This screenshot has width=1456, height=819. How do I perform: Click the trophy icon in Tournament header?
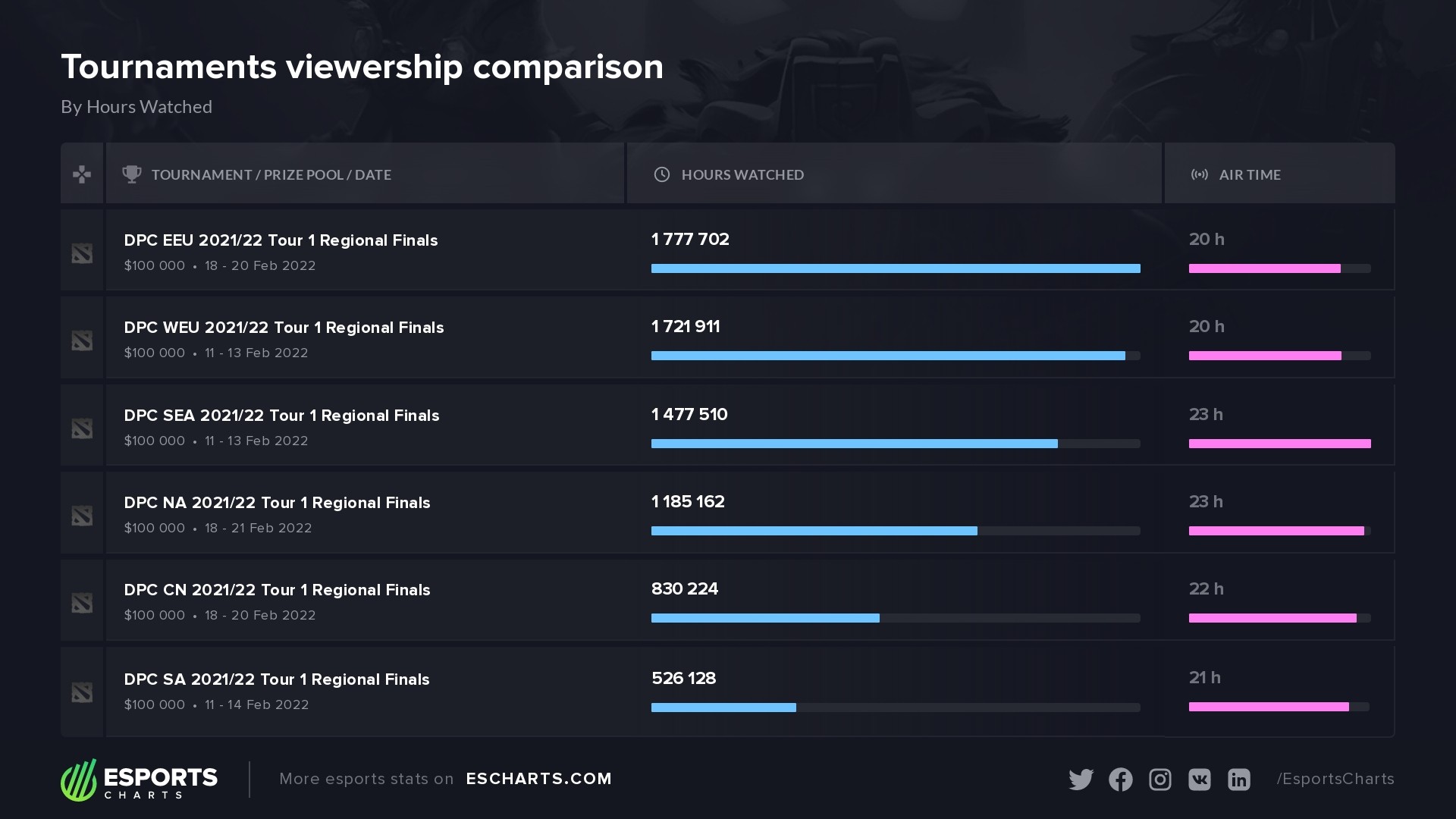(132, 174)
